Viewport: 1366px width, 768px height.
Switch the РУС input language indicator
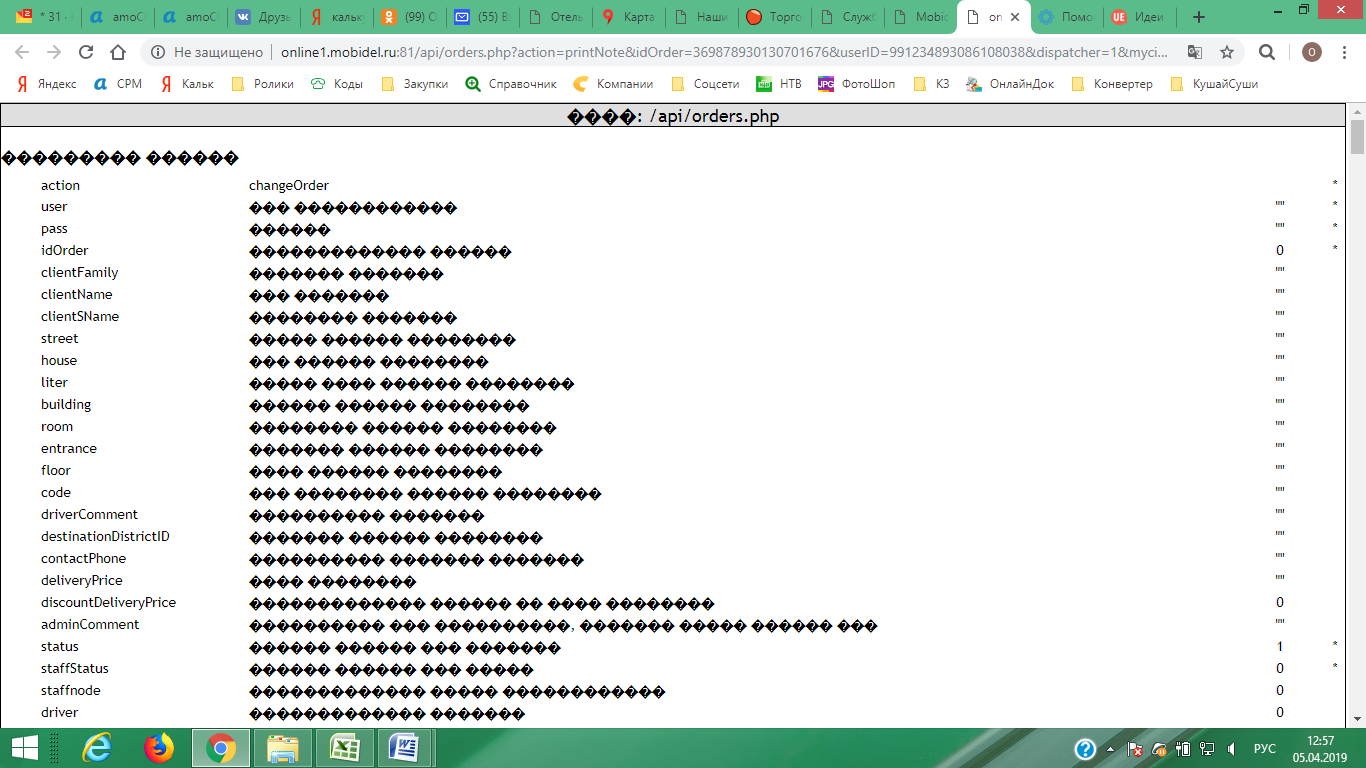pyautogui.click(x=1265, y=749)
